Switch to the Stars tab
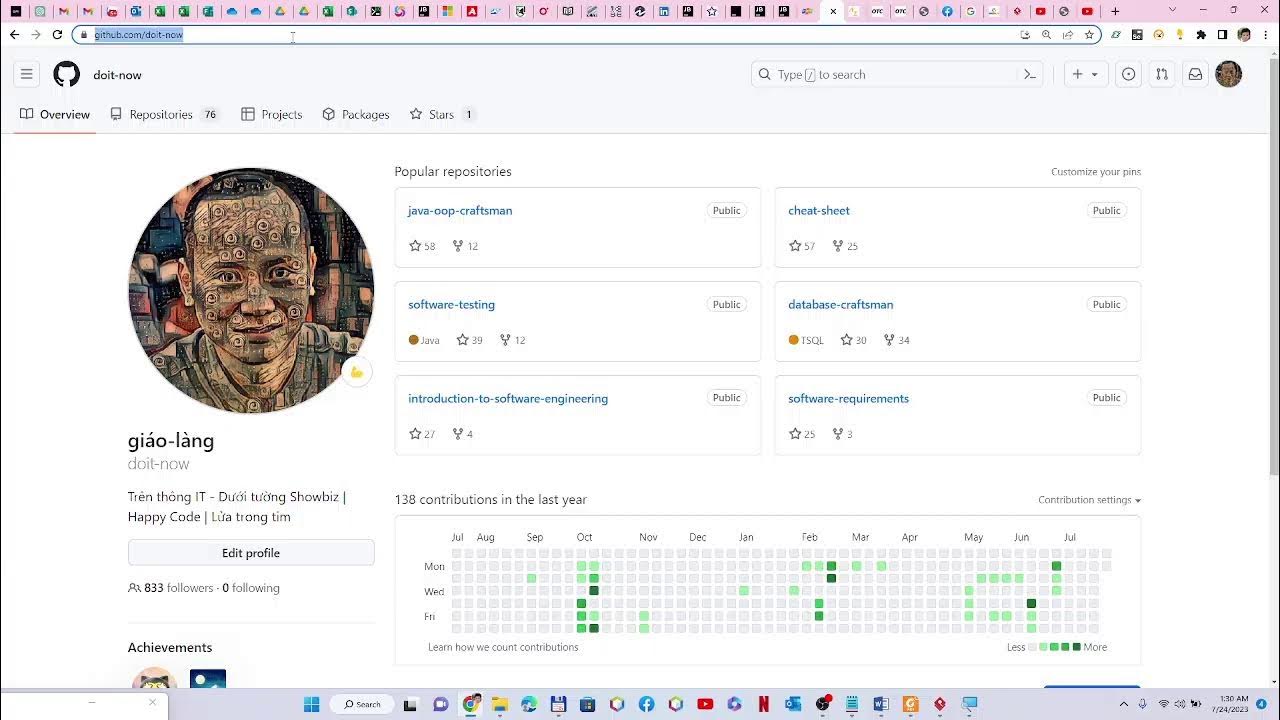This screenshot has height=720, width=1280. pos(442,114)
